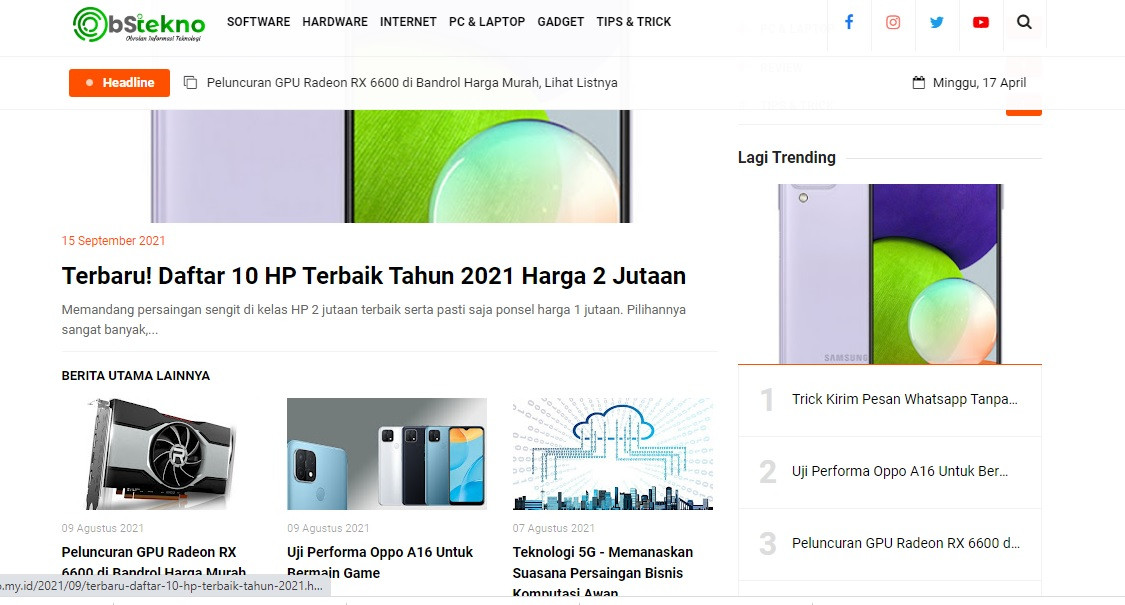Open the 5G cloud city article image
Image resolution: width=1125 pixels, height=605 pixels.
pos(613,454)
